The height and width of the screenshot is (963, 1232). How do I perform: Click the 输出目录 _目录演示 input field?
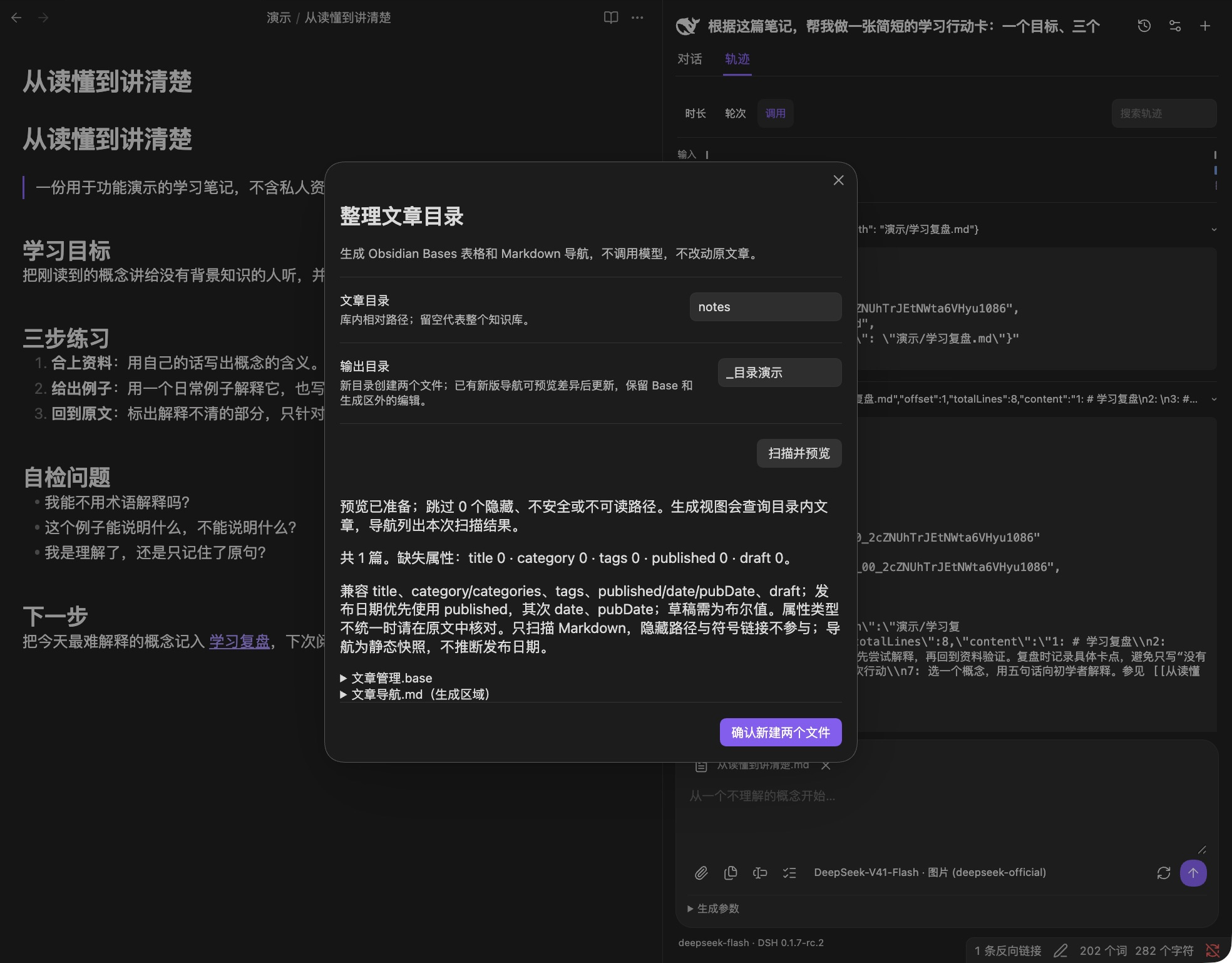[780, 373]
